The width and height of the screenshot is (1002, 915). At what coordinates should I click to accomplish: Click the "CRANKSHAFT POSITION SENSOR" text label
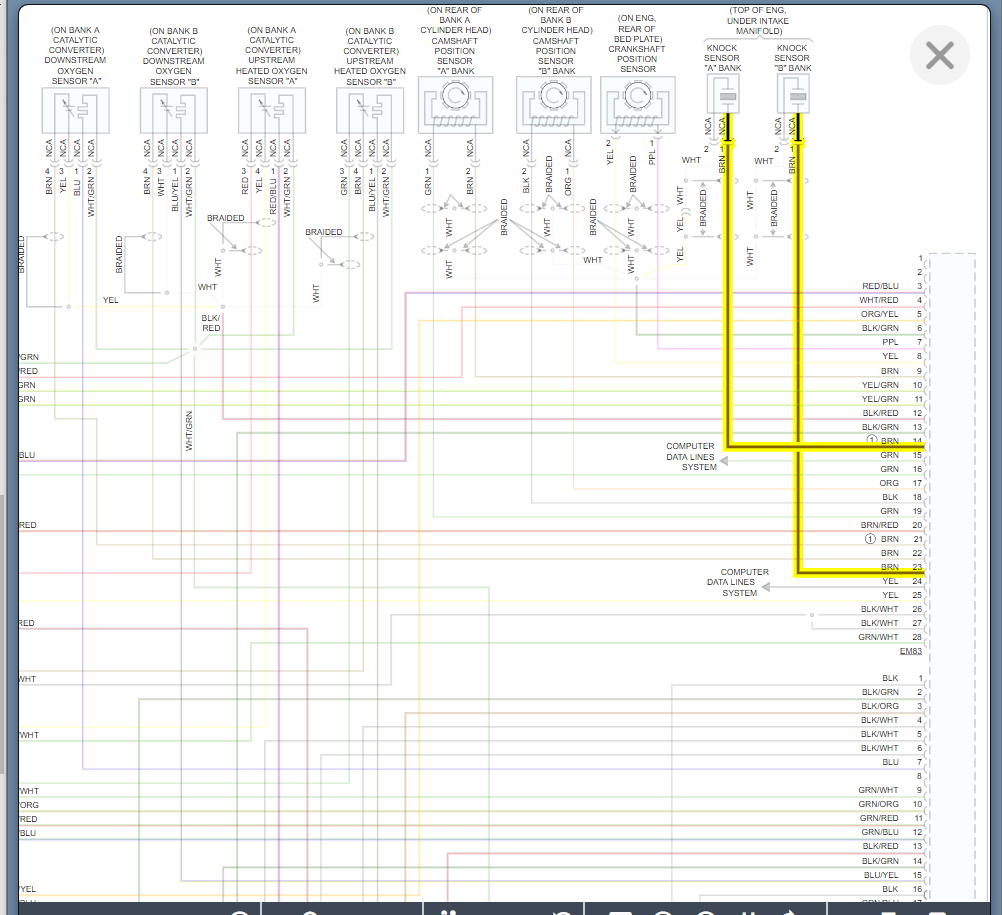tap(637, 59)
